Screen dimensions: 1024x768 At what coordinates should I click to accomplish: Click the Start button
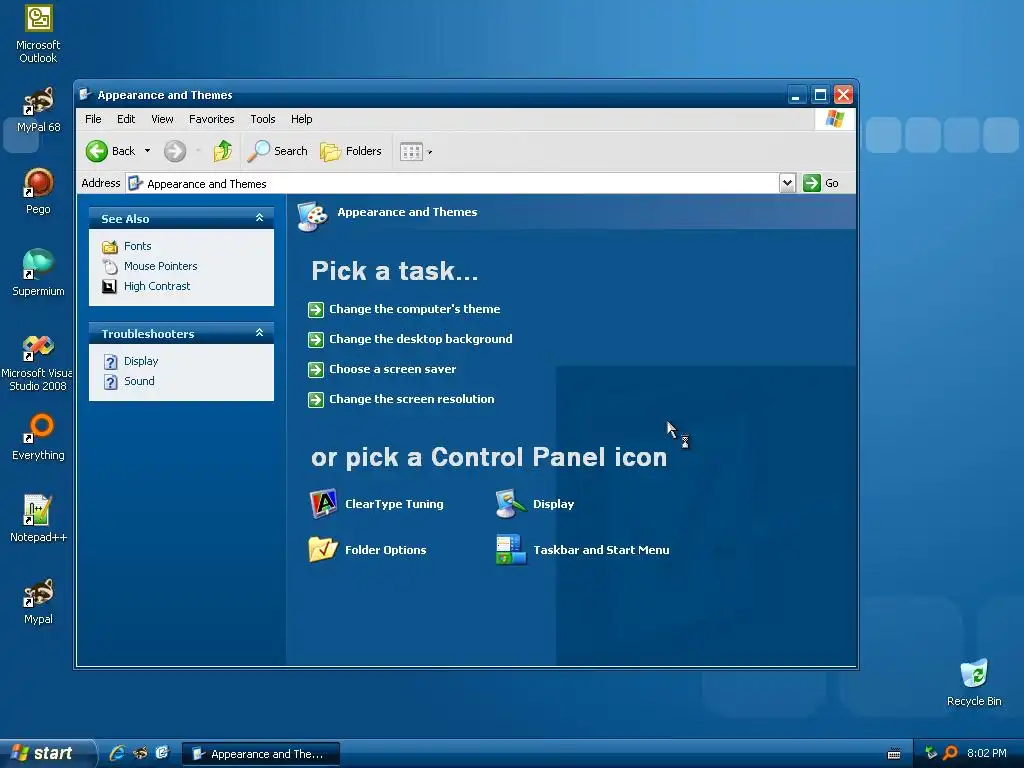46,753
